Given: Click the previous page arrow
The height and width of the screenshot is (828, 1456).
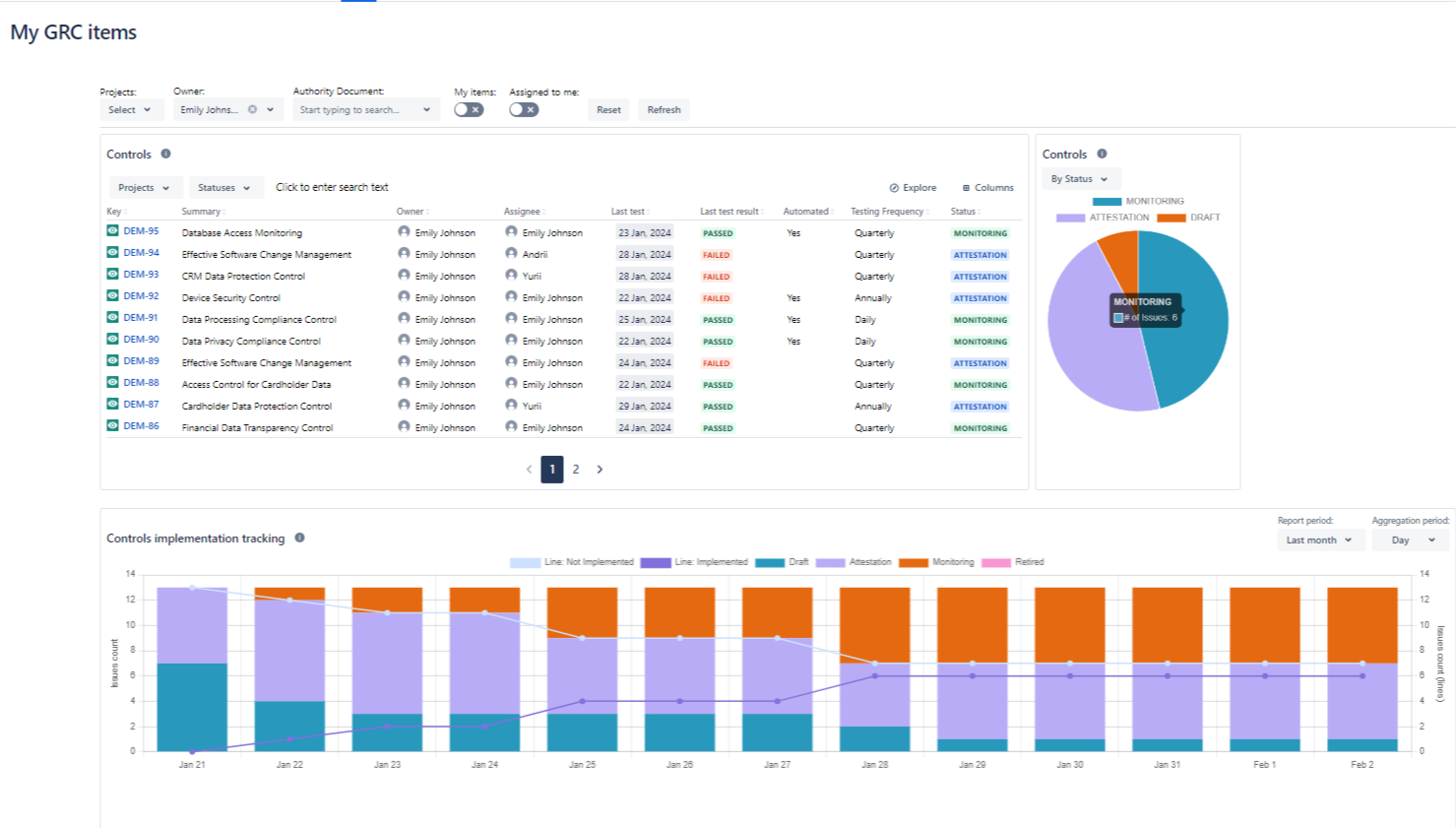Looking at the screenshot, I should click(x=529, y=470).
